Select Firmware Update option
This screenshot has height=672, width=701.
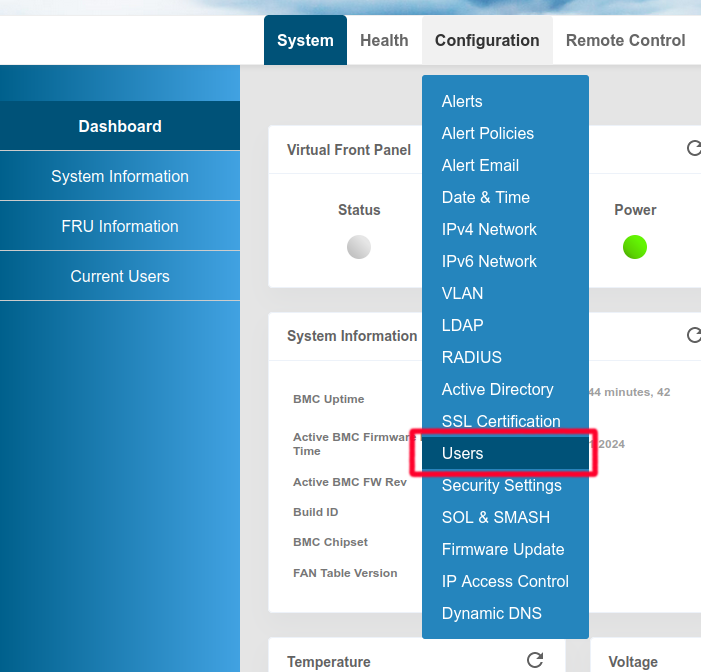pos(503,549)
